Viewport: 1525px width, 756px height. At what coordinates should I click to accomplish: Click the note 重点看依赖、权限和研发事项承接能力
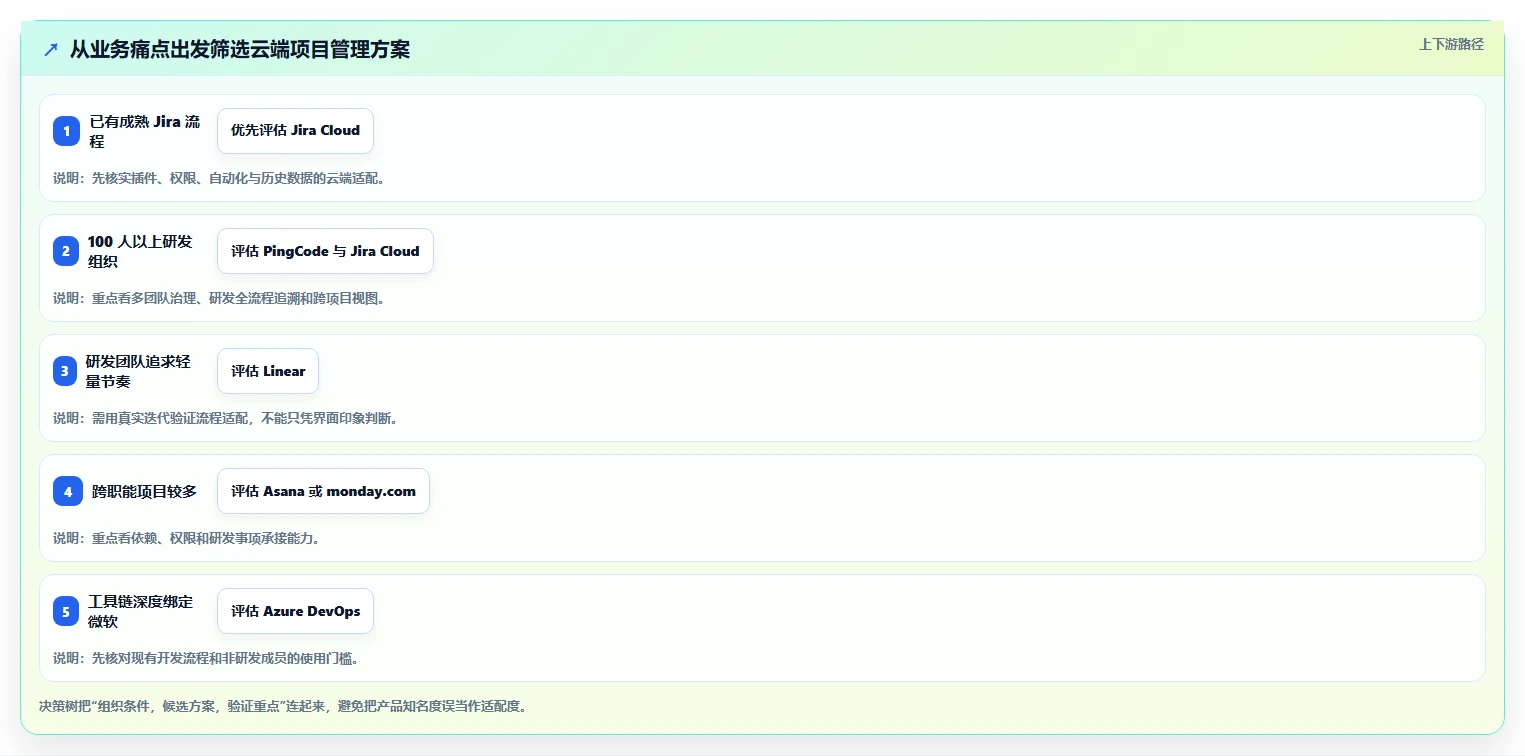186,538
